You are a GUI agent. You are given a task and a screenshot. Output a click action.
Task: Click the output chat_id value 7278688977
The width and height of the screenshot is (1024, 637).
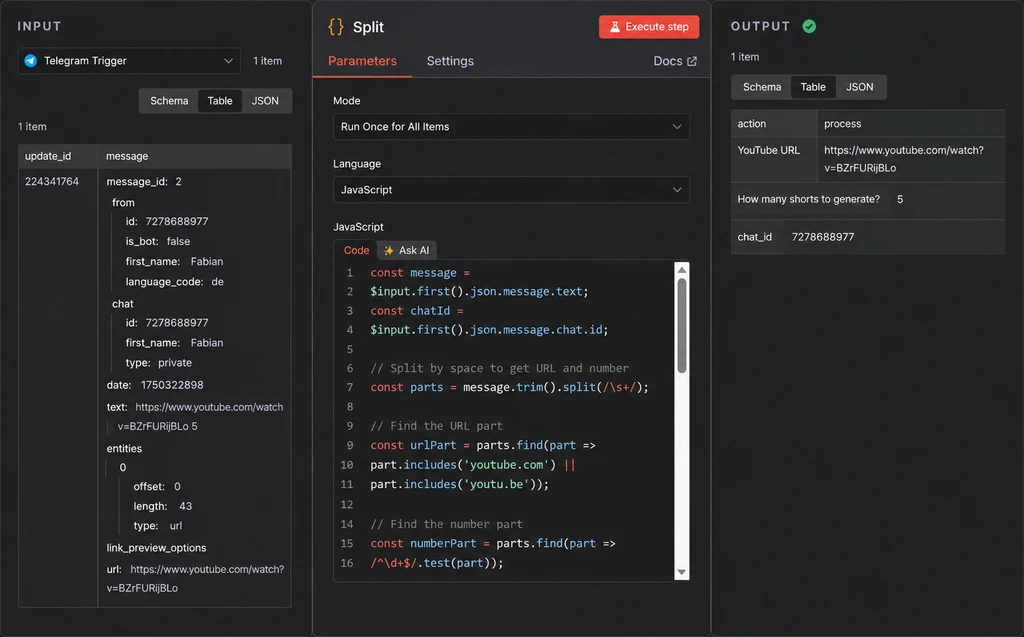(x=822, y=237)
